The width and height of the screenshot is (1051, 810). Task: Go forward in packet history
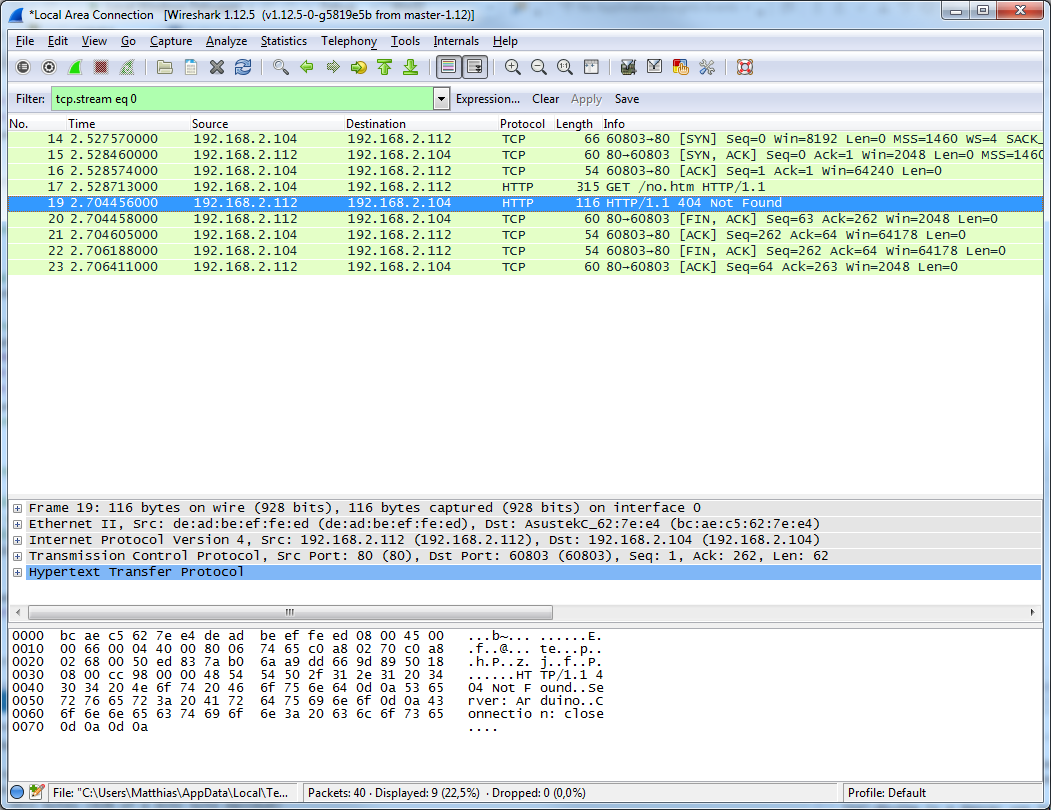(x=332, y=67)
